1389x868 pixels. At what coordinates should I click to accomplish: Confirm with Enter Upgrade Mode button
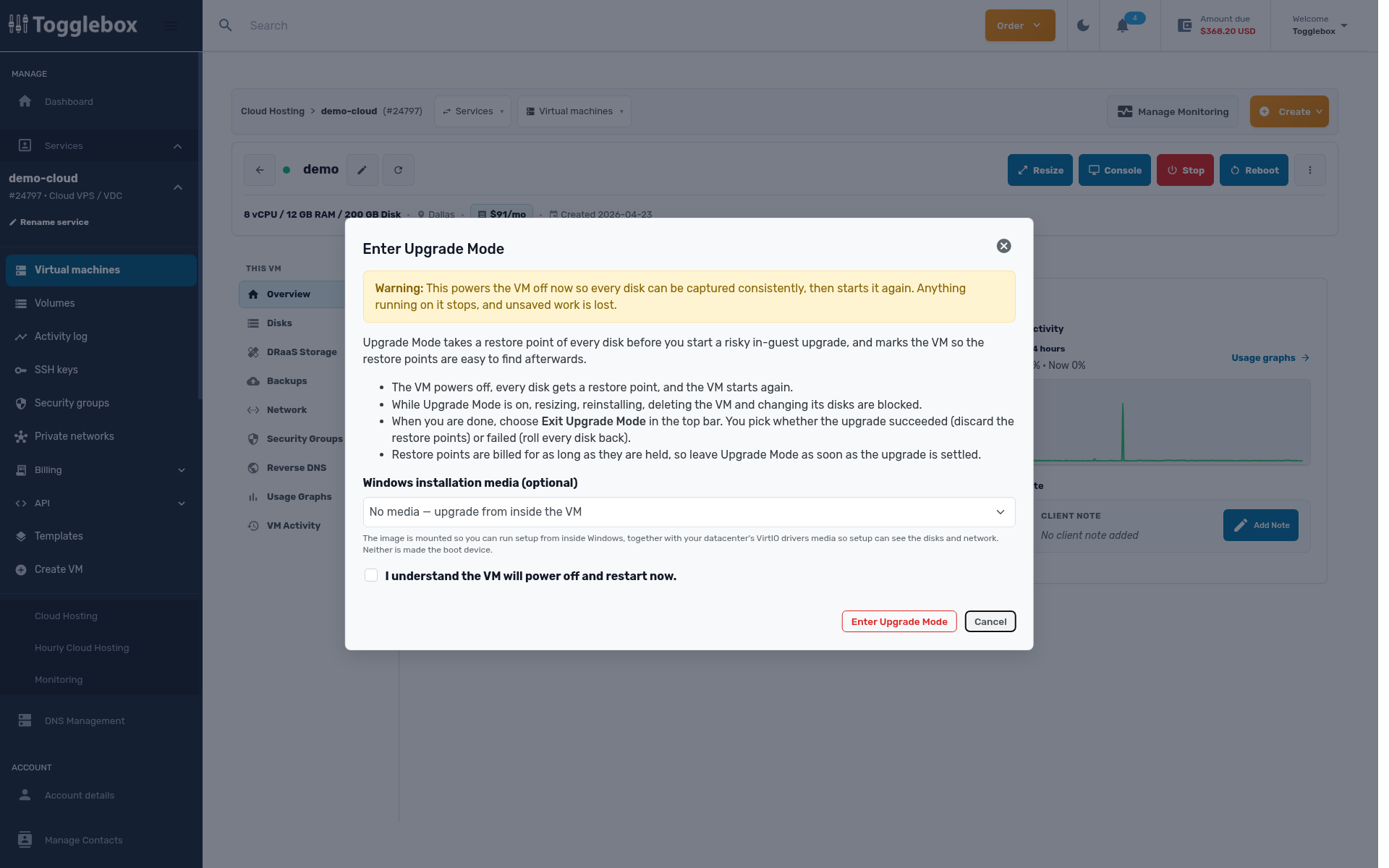tap(899, 621)
